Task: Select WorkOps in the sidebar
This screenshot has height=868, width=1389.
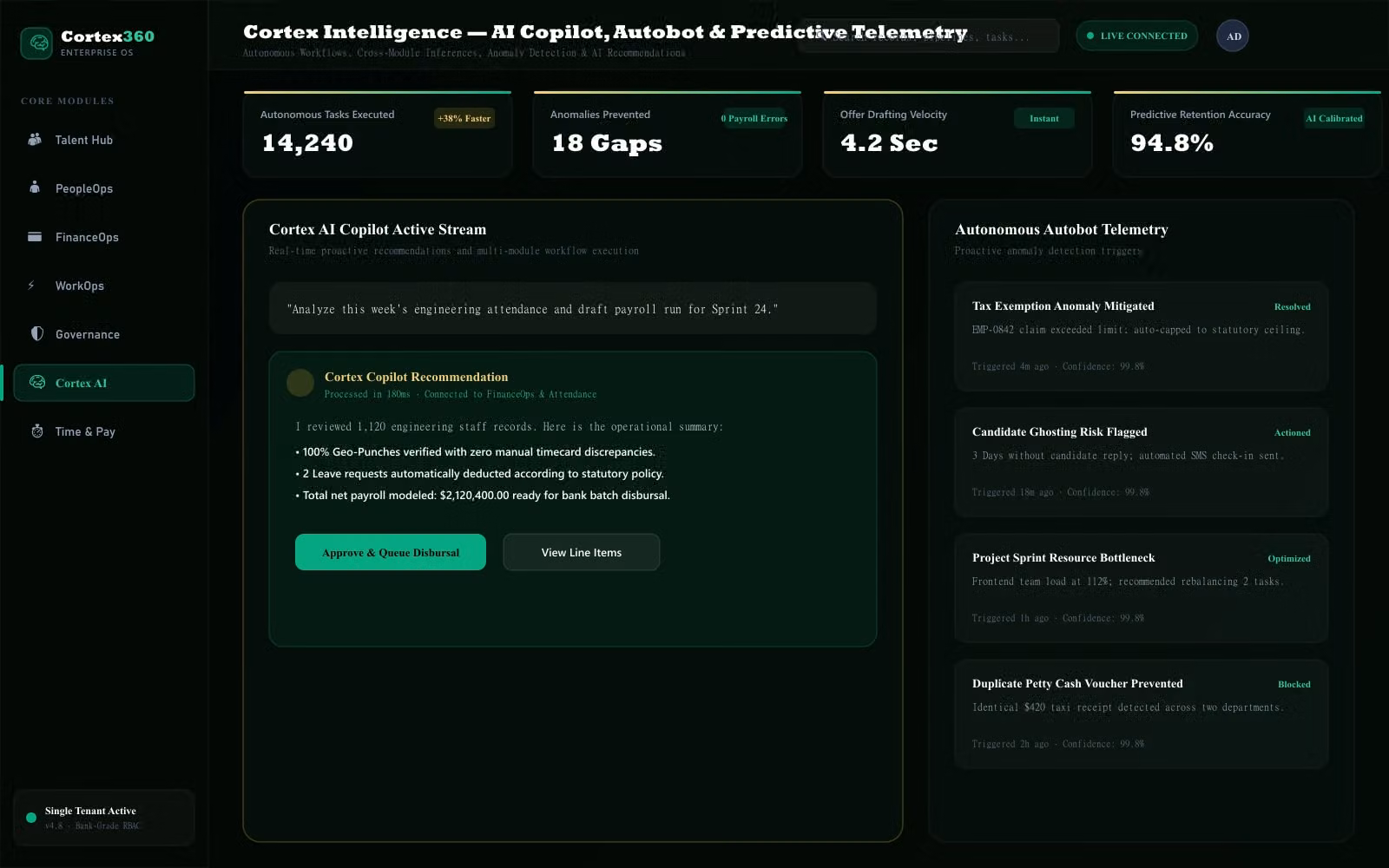Action: click(103, 286)
